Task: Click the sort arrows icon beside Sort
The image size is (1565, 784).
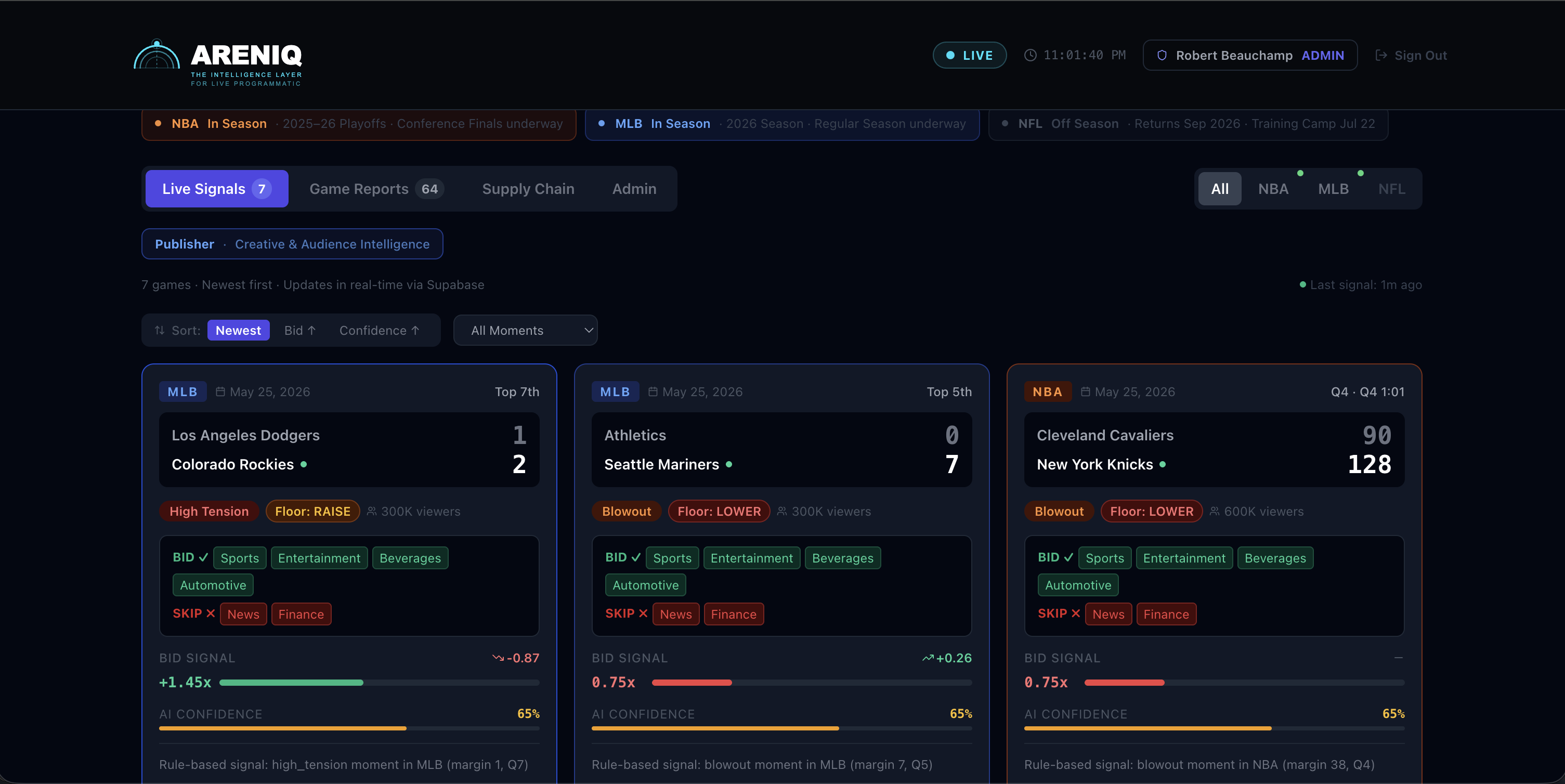Action: (x=159, y=330)
